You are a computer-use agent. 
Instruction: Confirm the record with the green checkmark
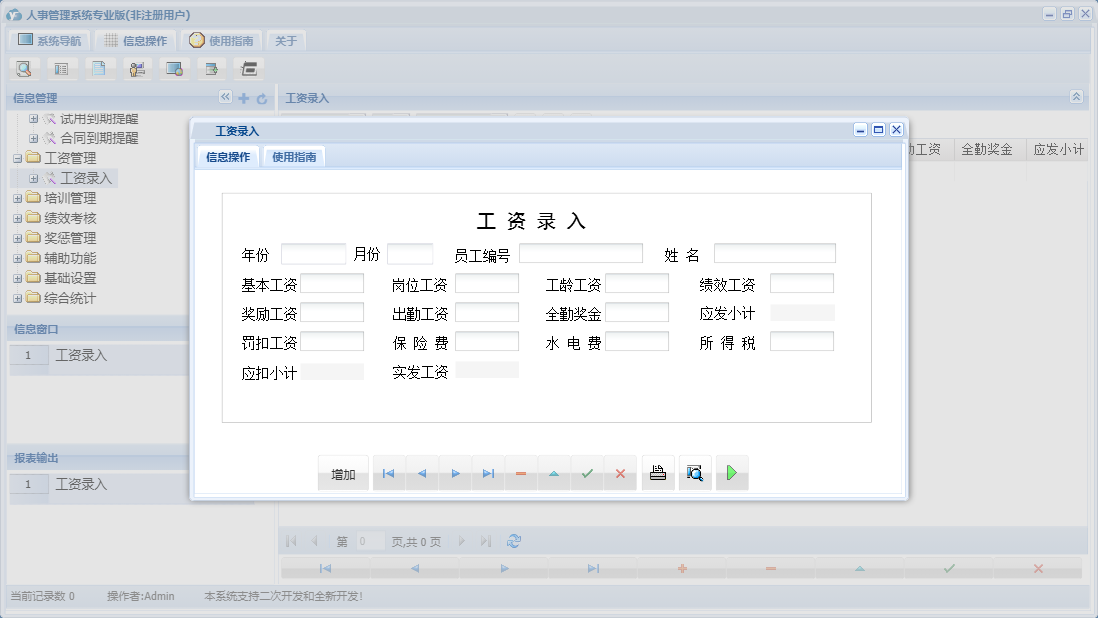(x=587, y=472)
